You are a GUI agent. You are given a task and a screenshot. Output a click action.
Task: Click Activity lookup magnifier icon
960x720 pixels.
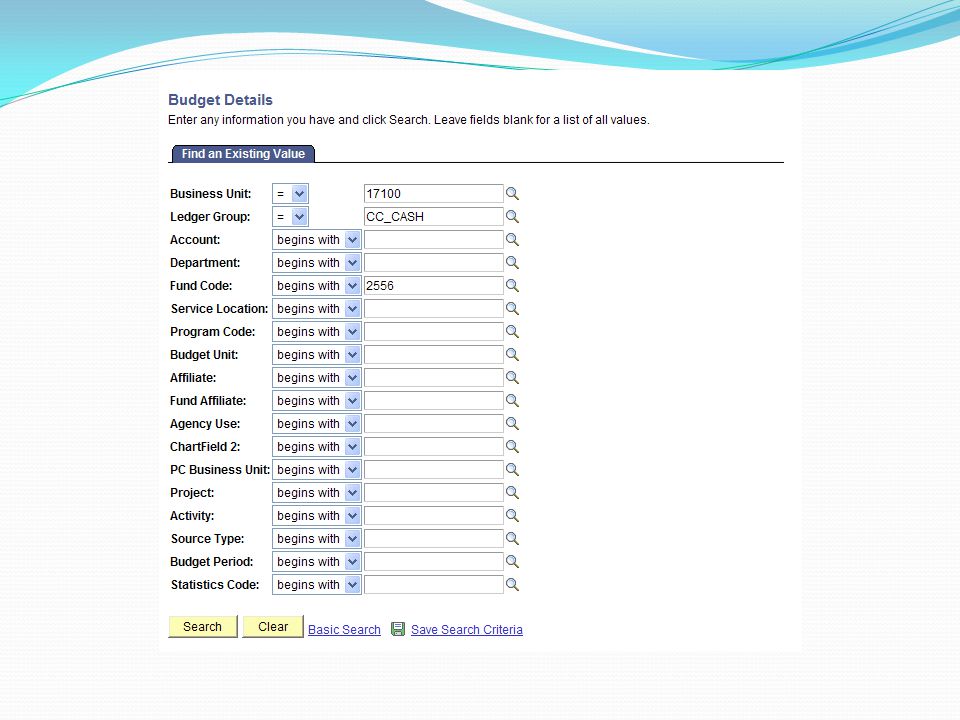pyautogui.click(x=512, y=516)
